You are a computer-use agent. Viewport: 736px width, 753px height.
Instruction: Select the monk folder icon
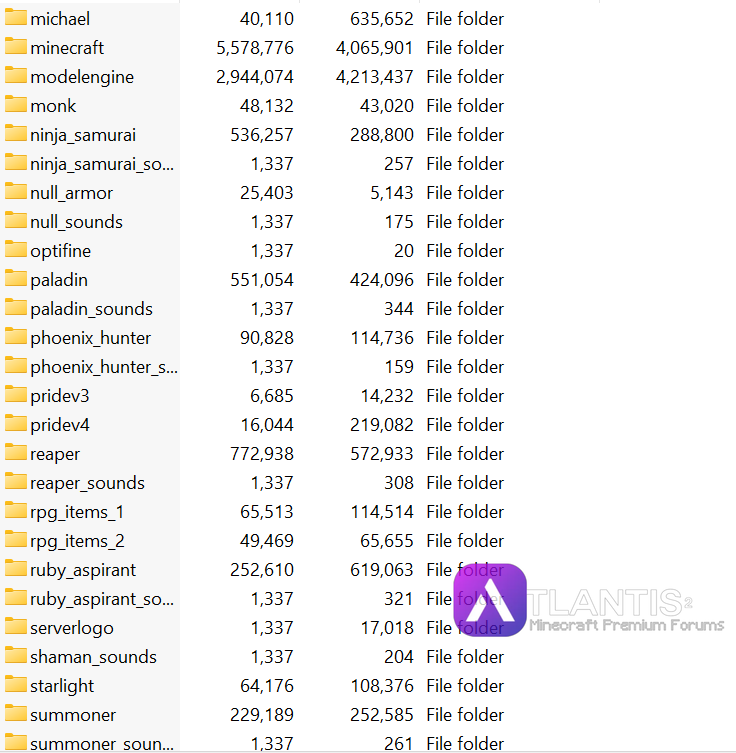[x=16, y=105]
